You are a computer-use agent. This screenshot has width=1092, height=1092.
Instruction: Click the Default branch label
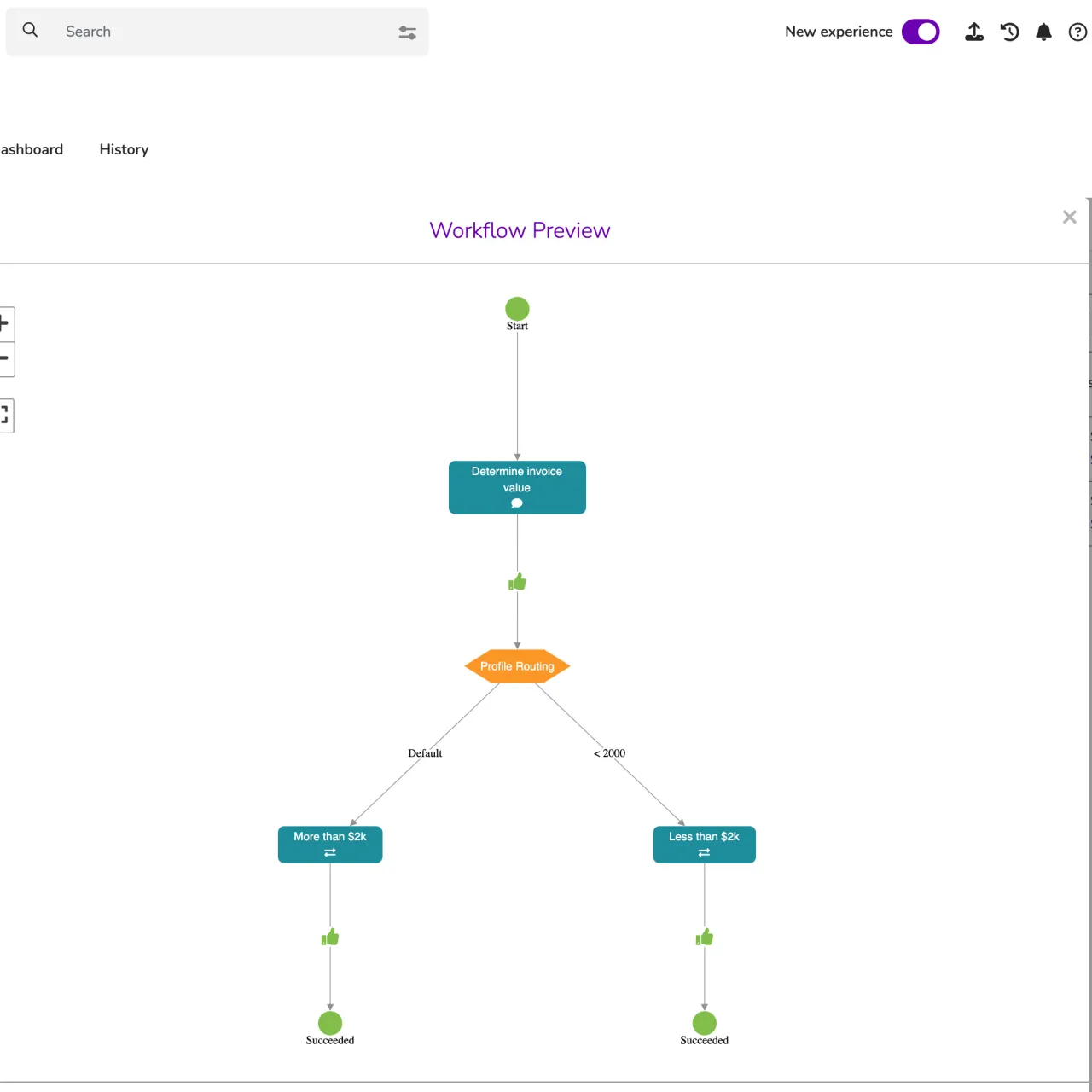coord(425,753)
